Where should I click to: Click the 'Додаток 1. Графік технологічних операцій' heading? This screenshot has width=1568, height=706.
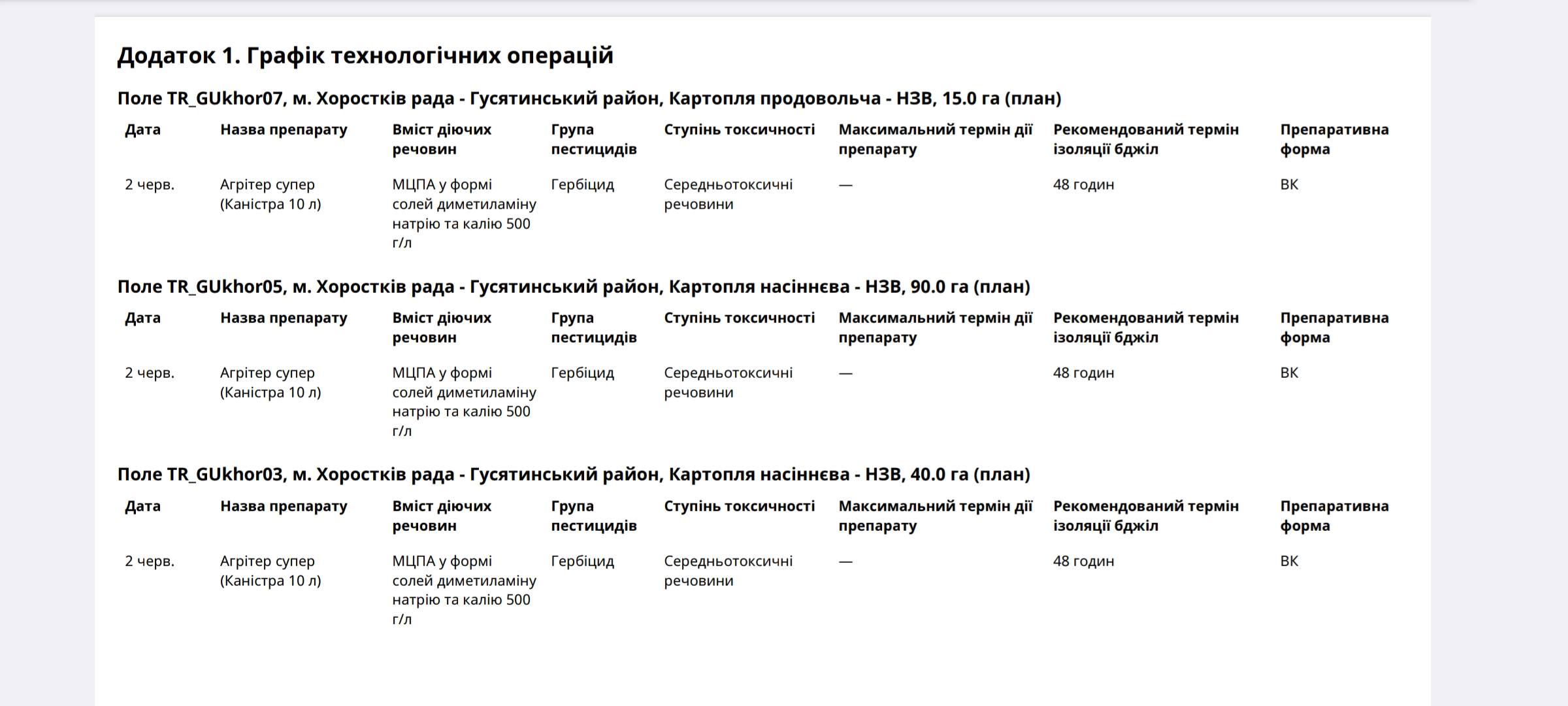point(365,56)
